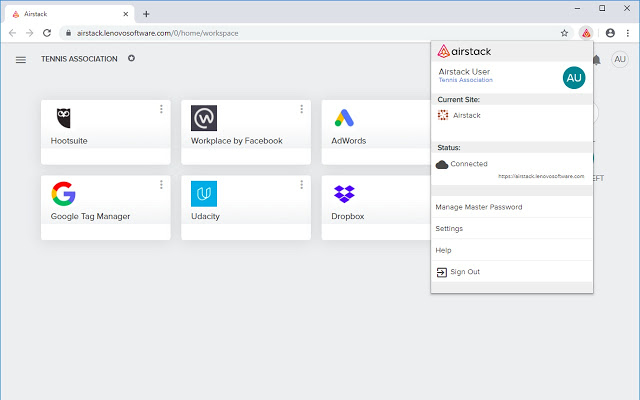
Task: Click the AU avatar in page header
Action: click(x=620, y=60)
